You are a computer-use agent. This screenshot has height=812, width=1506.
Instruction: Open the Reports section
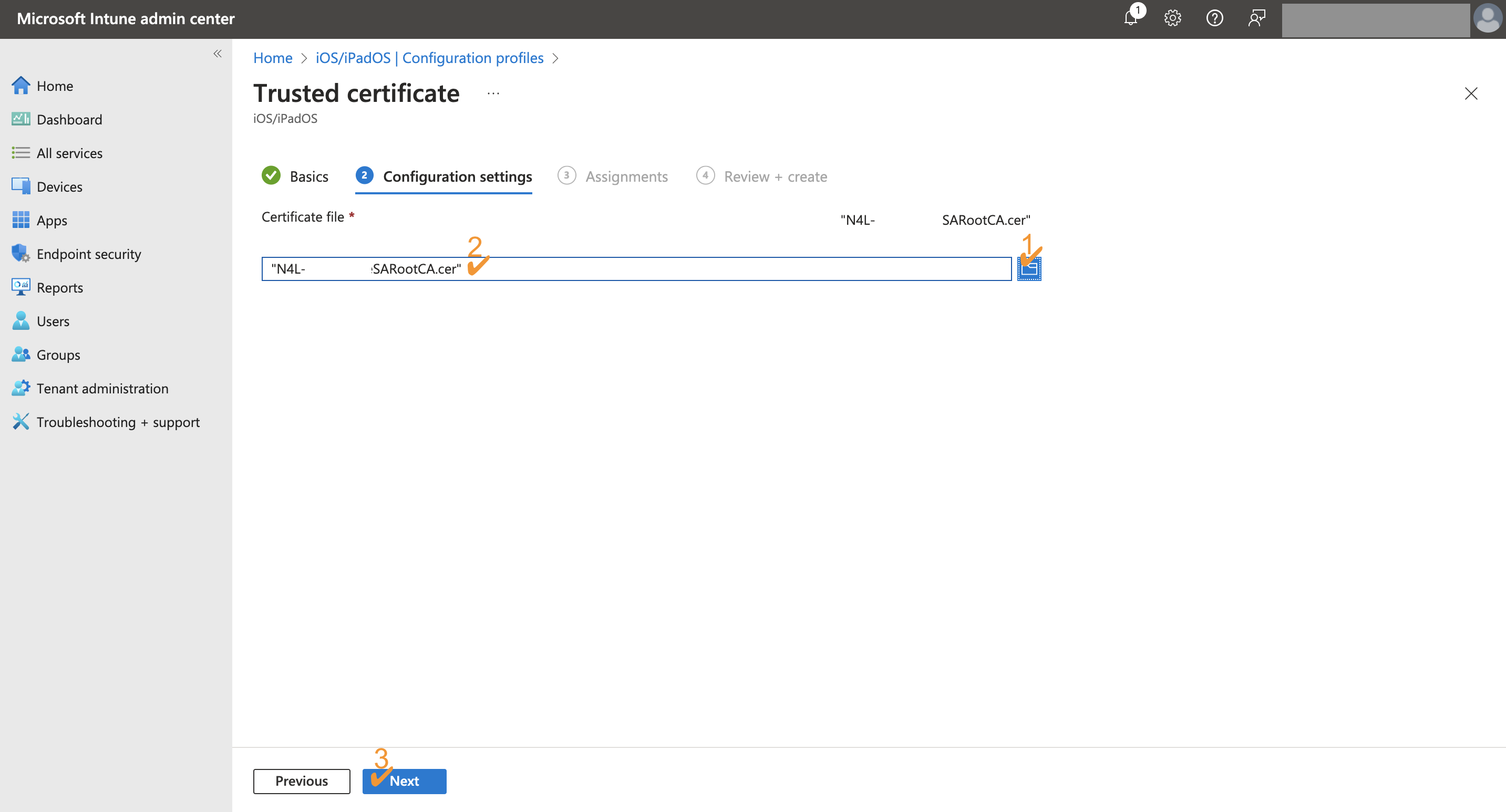(x=60, y=287)
